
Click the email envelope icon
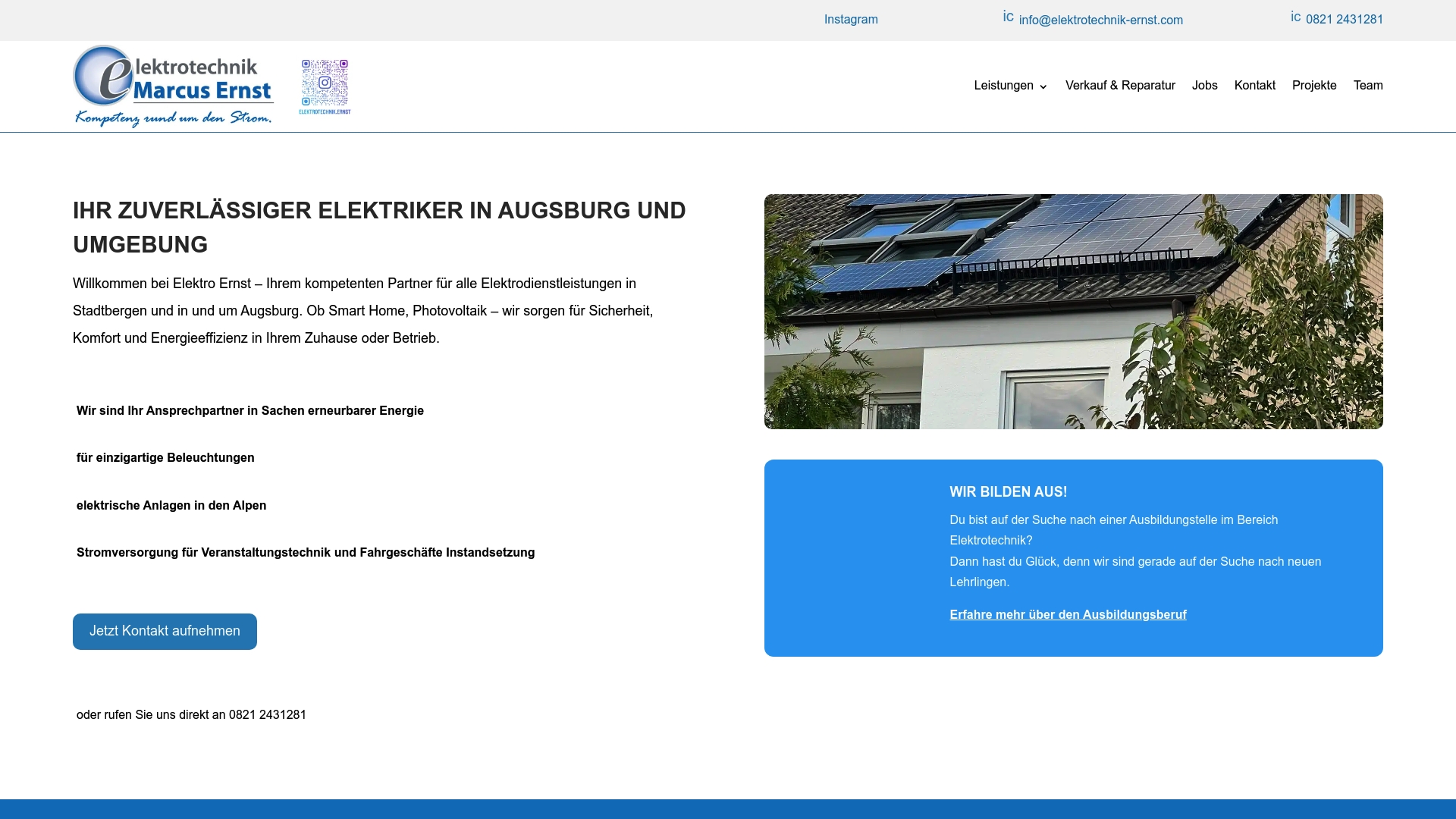(x=1009, y=16)
